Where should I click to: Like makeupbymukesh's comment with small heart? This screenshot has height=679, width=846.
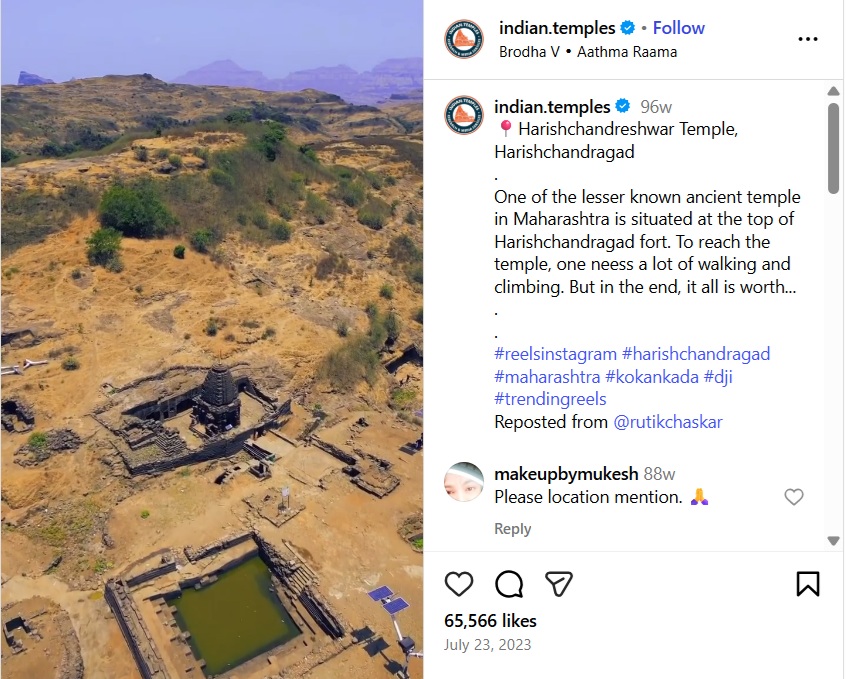(x=794, y=497)
